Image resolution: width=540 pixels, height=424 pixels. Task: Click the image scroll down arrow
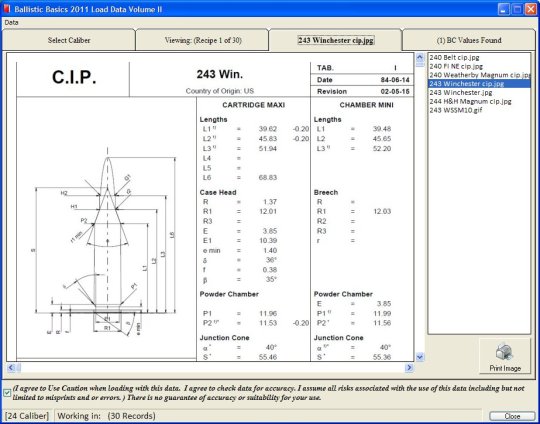pos(420,357)
